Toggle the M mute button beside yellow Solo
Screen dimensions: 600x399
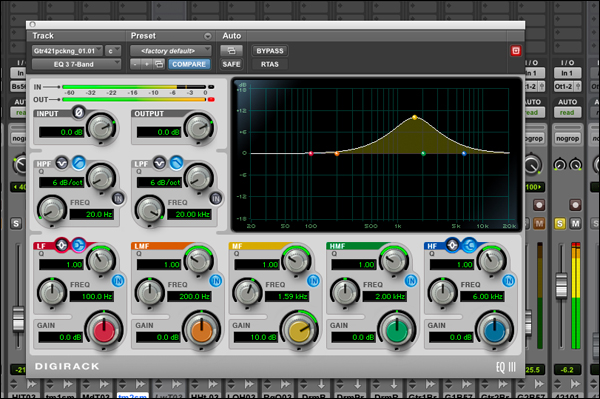tap(575, 223)
